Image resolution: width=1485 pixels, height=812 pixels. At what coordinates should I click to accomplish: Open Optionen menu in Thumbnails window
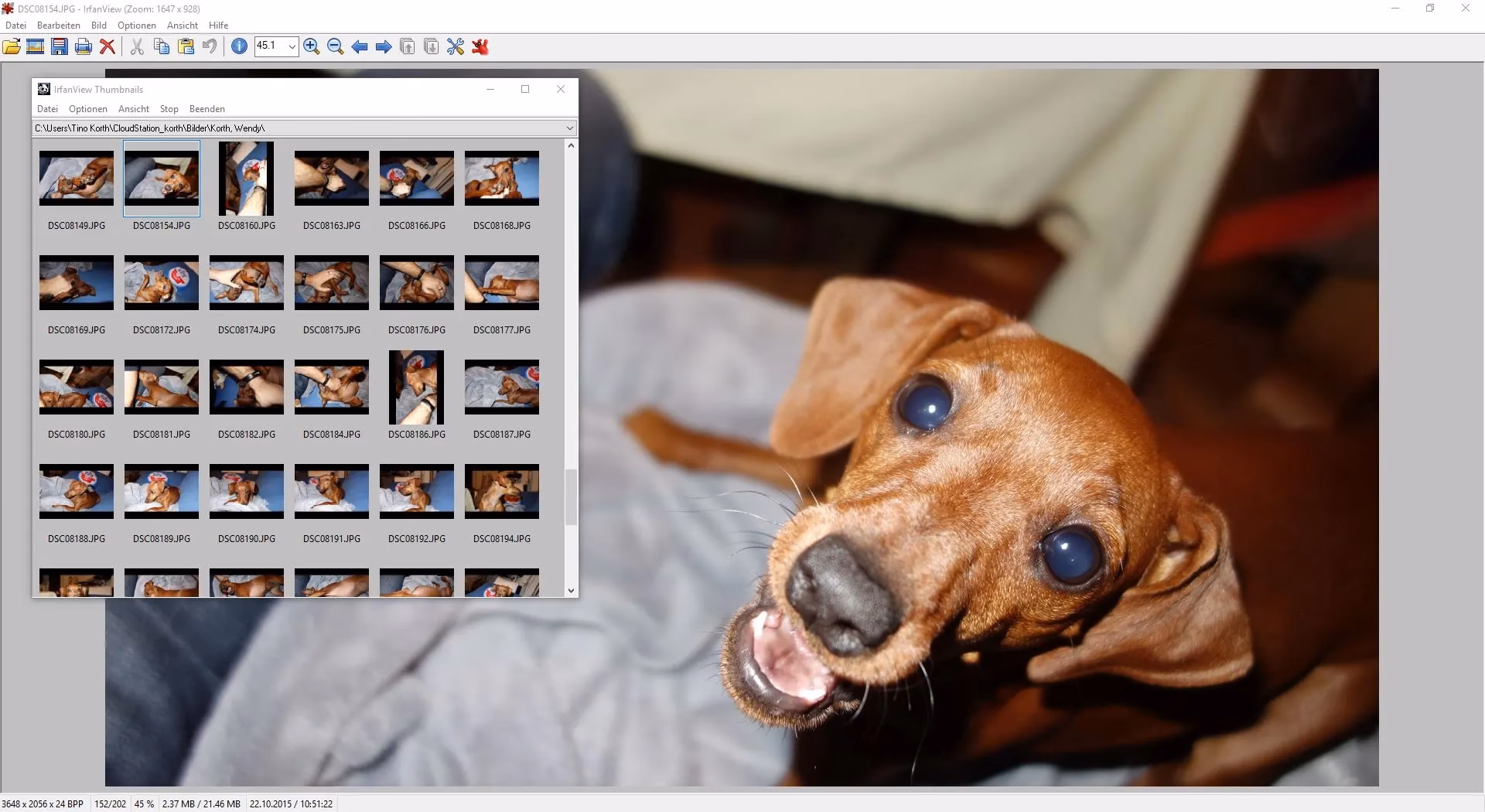[88, 109]
